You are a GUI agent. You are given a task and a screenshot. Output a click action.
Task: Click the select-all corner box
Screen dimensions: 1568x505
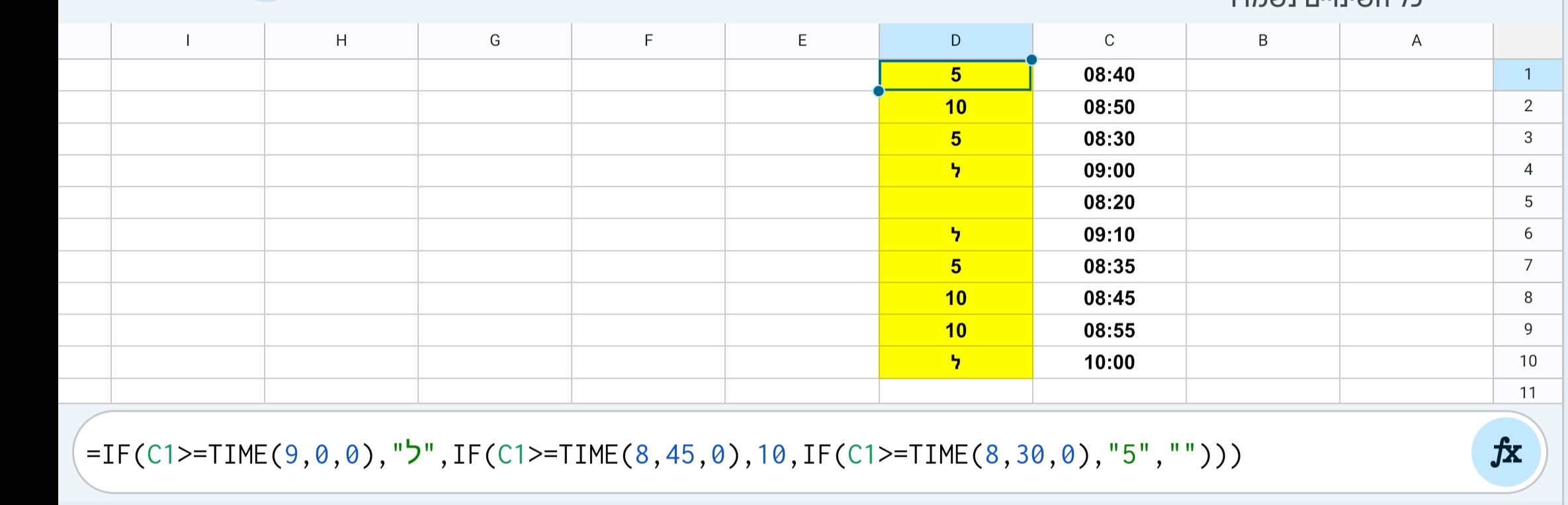coord(1528,41)
